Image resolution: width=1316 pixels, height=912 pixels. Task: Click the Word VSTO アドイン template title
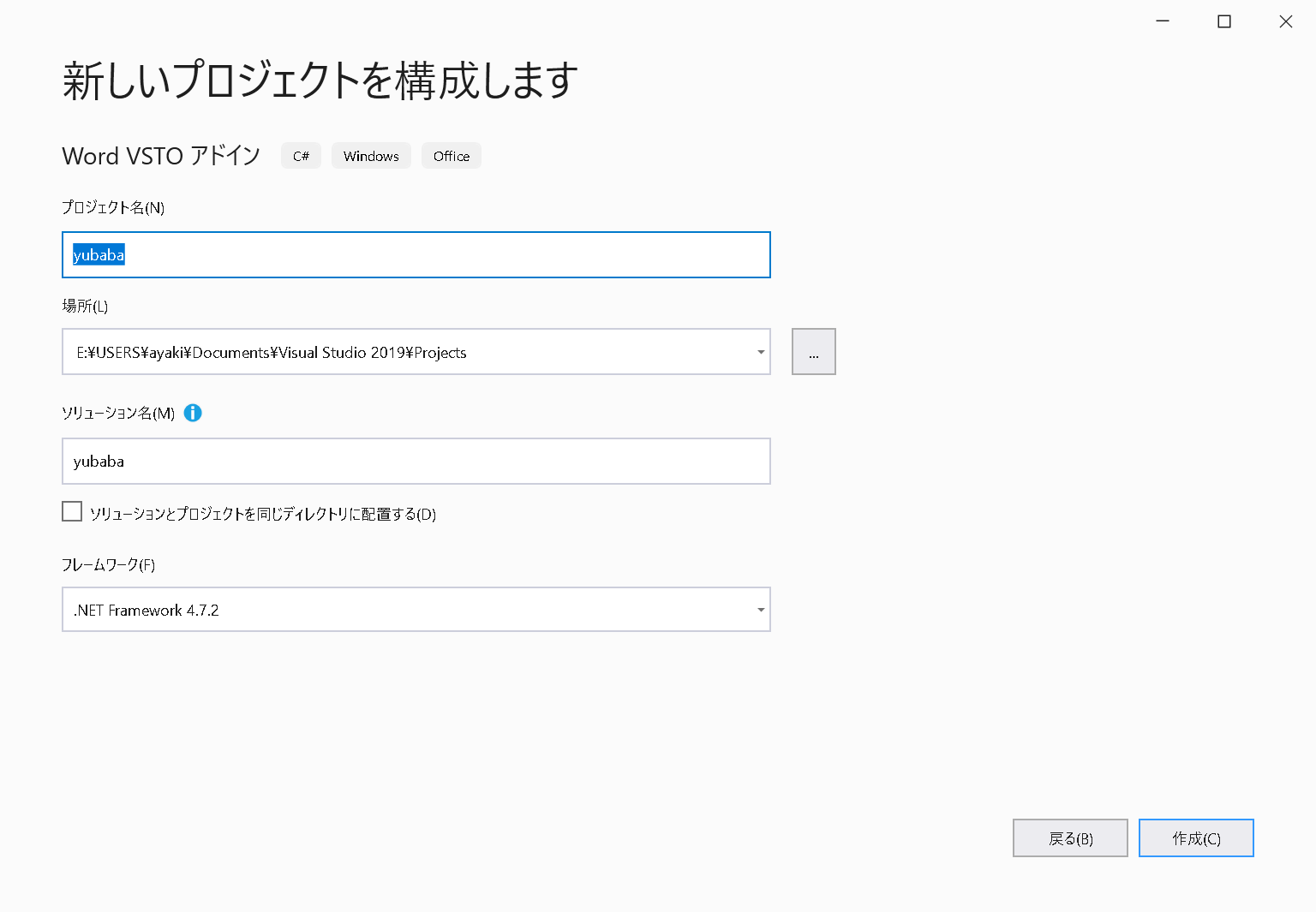pos(161,156)
